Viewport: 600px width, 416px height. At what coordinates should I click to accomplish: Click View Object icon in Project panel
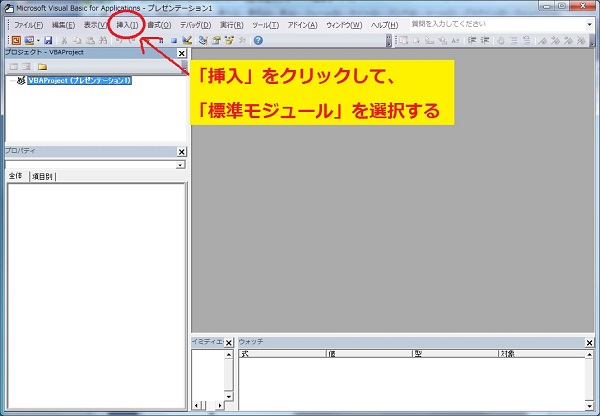click(x=26, y=67)
